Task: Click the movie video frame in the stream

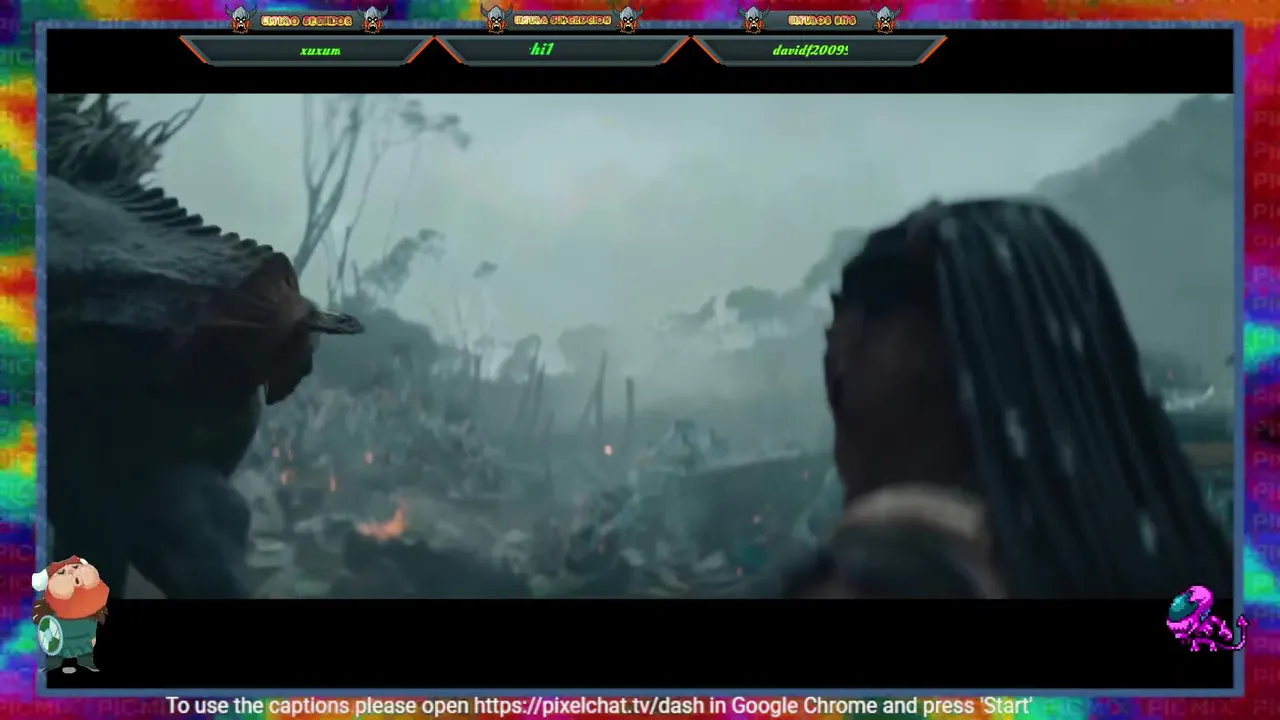Action: tap(640, 346)
